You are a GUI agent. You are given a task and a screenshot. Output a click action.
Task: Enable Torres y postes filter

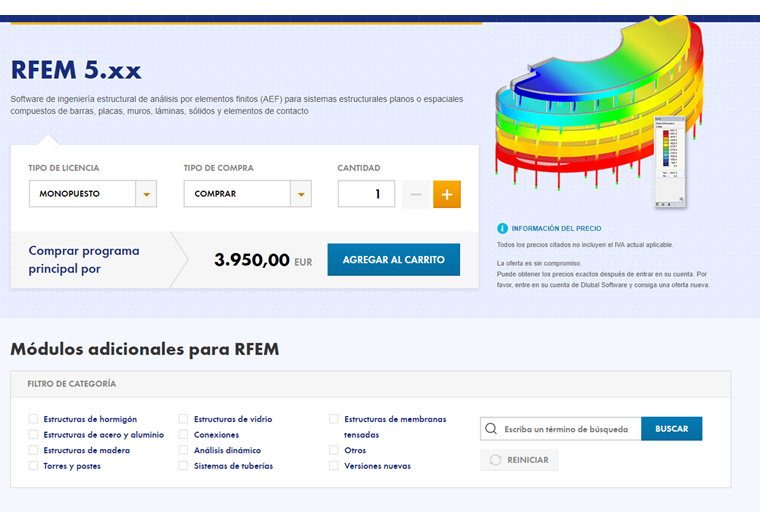[33, 465]
